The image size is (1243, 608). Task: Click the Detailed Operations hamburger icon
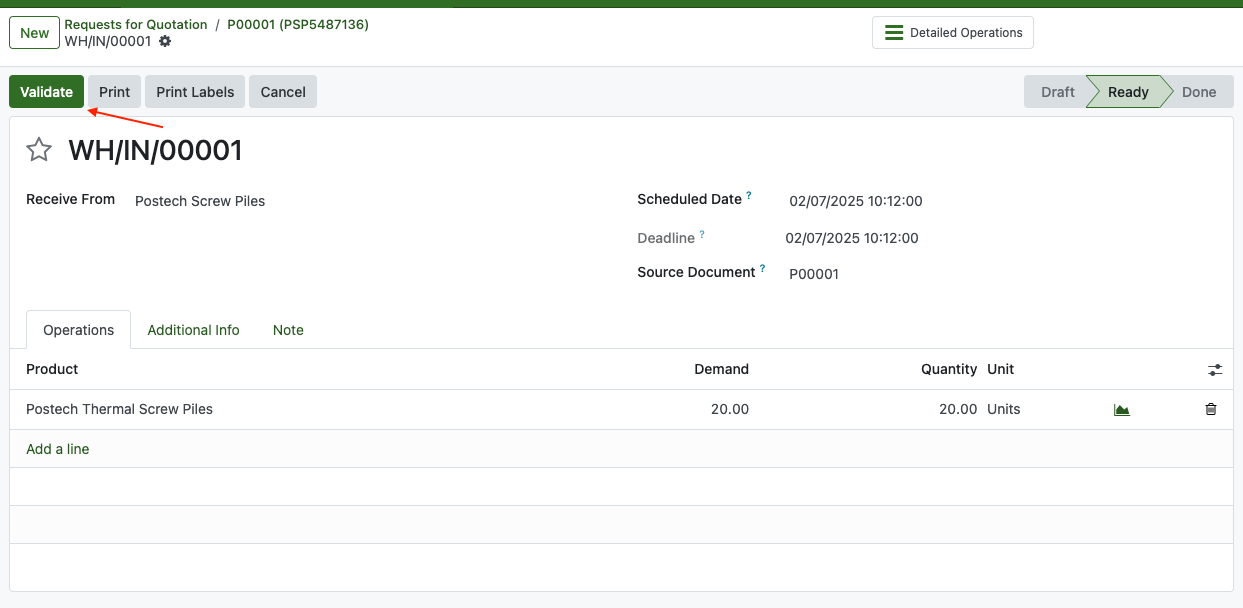[894, 33]
